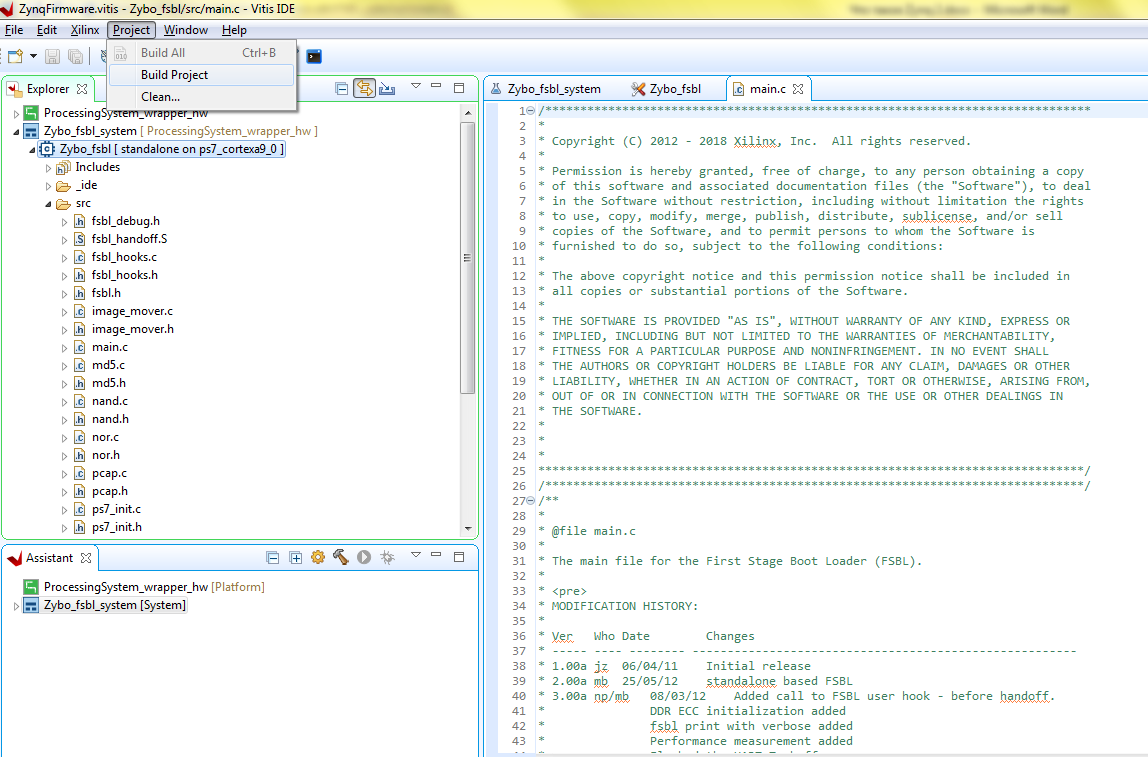Click the Explorer import icon

387,89
